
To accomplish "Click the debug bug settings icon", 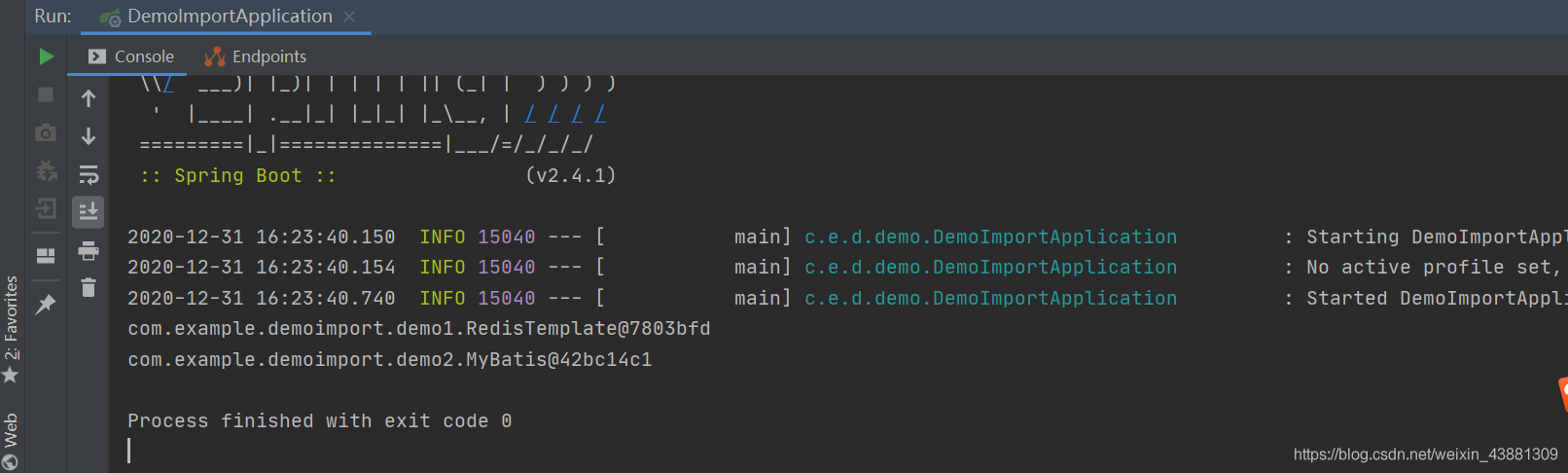I will [x=46, y=171].
